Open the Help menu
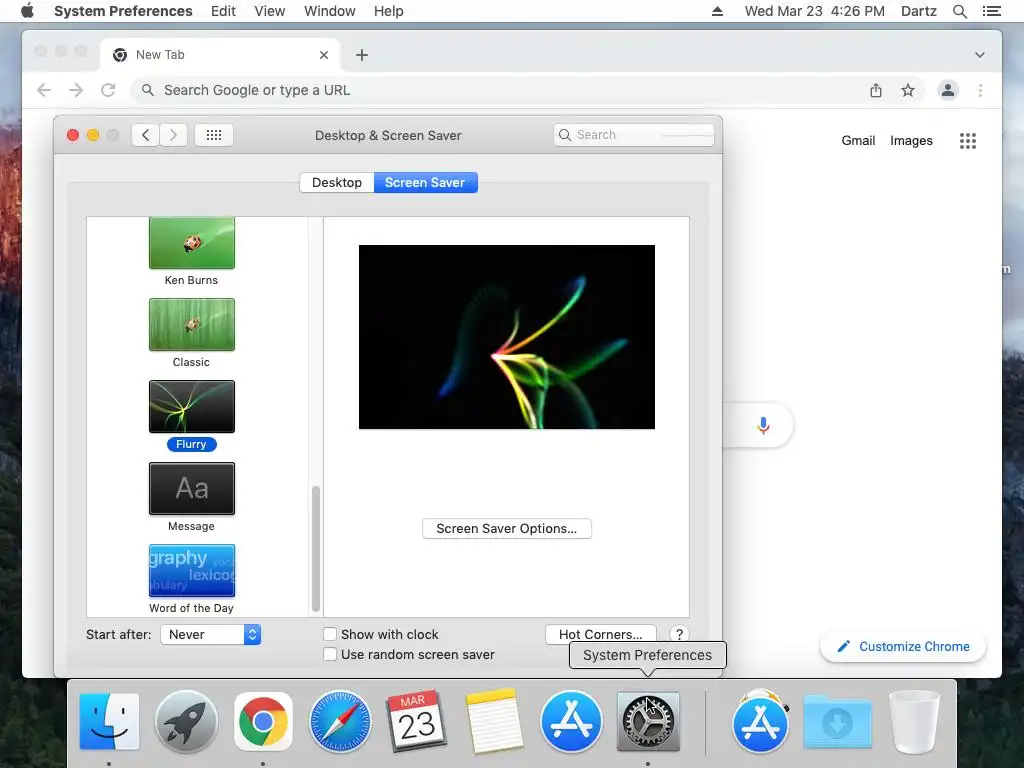Viewport: 1024px width, 768px height. pos(389,11)
